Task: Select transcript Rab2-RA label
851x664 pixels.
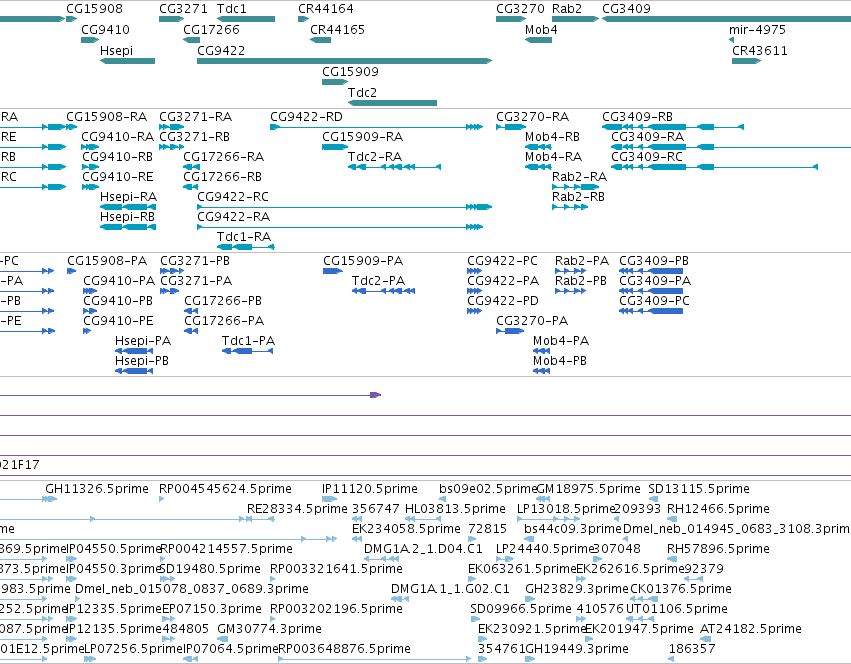Action: click(579, 177)
